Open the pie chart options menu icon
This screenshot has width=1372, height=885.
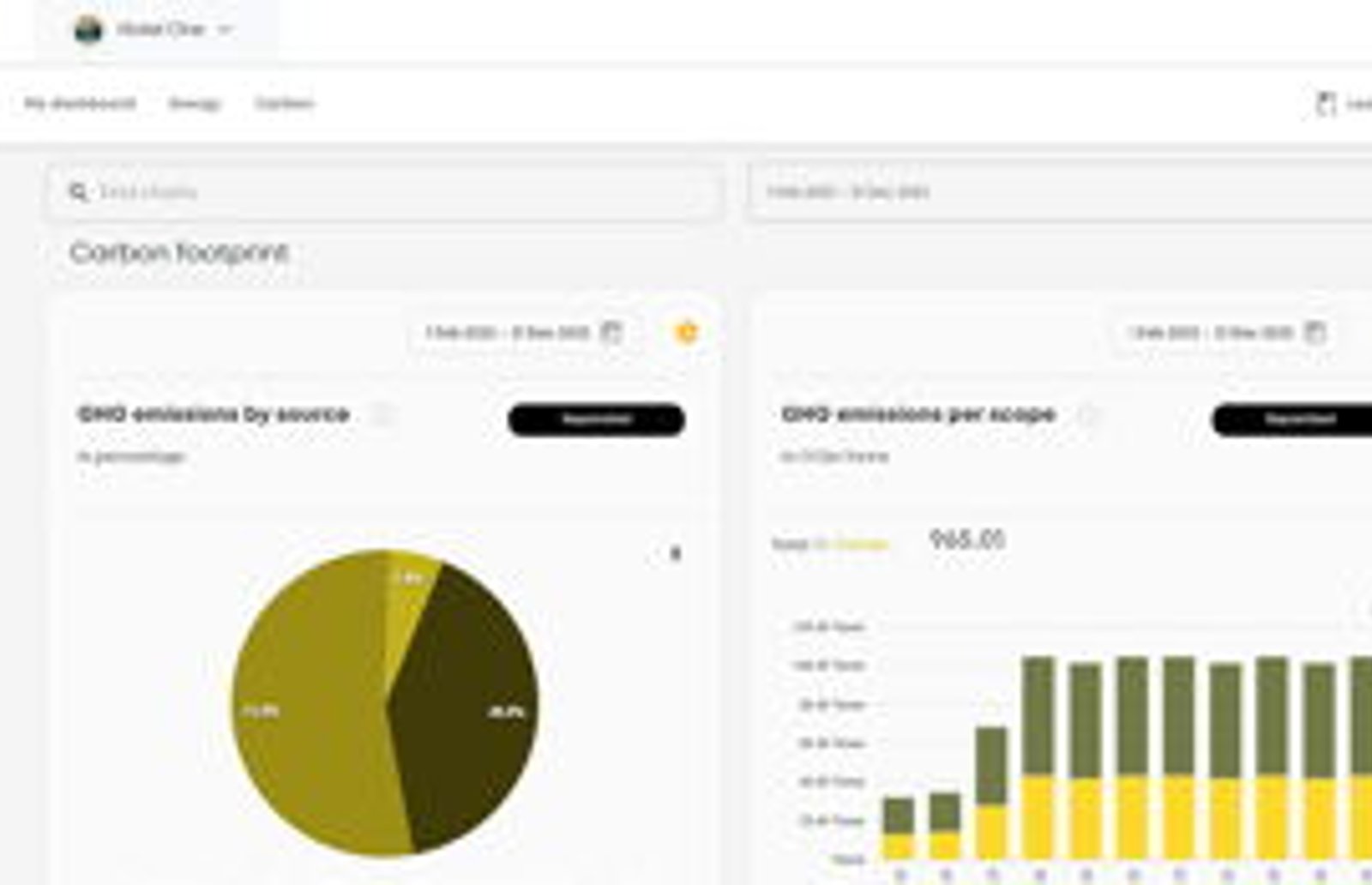[675, 553]
